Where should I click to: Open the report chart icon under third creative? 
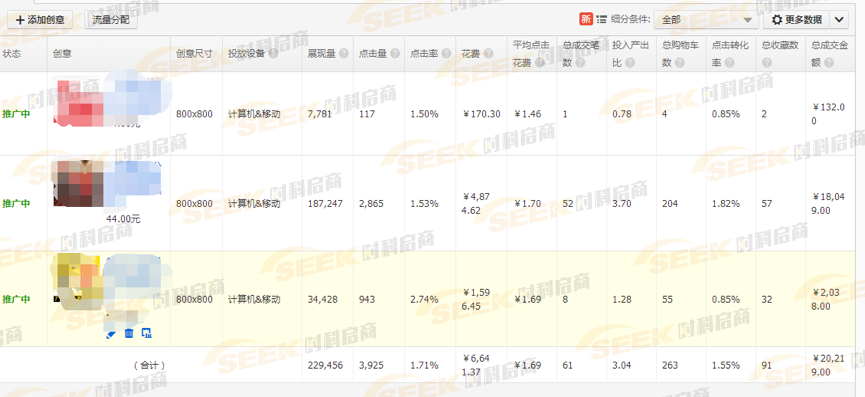click(x=147, y=333)
